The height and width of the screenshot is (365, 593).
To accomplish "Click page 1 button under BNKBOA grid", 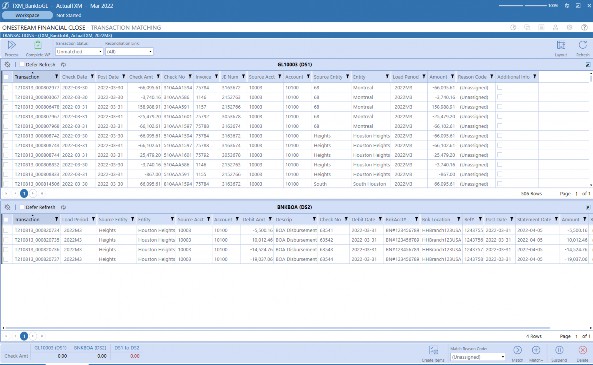I will 24,336.
